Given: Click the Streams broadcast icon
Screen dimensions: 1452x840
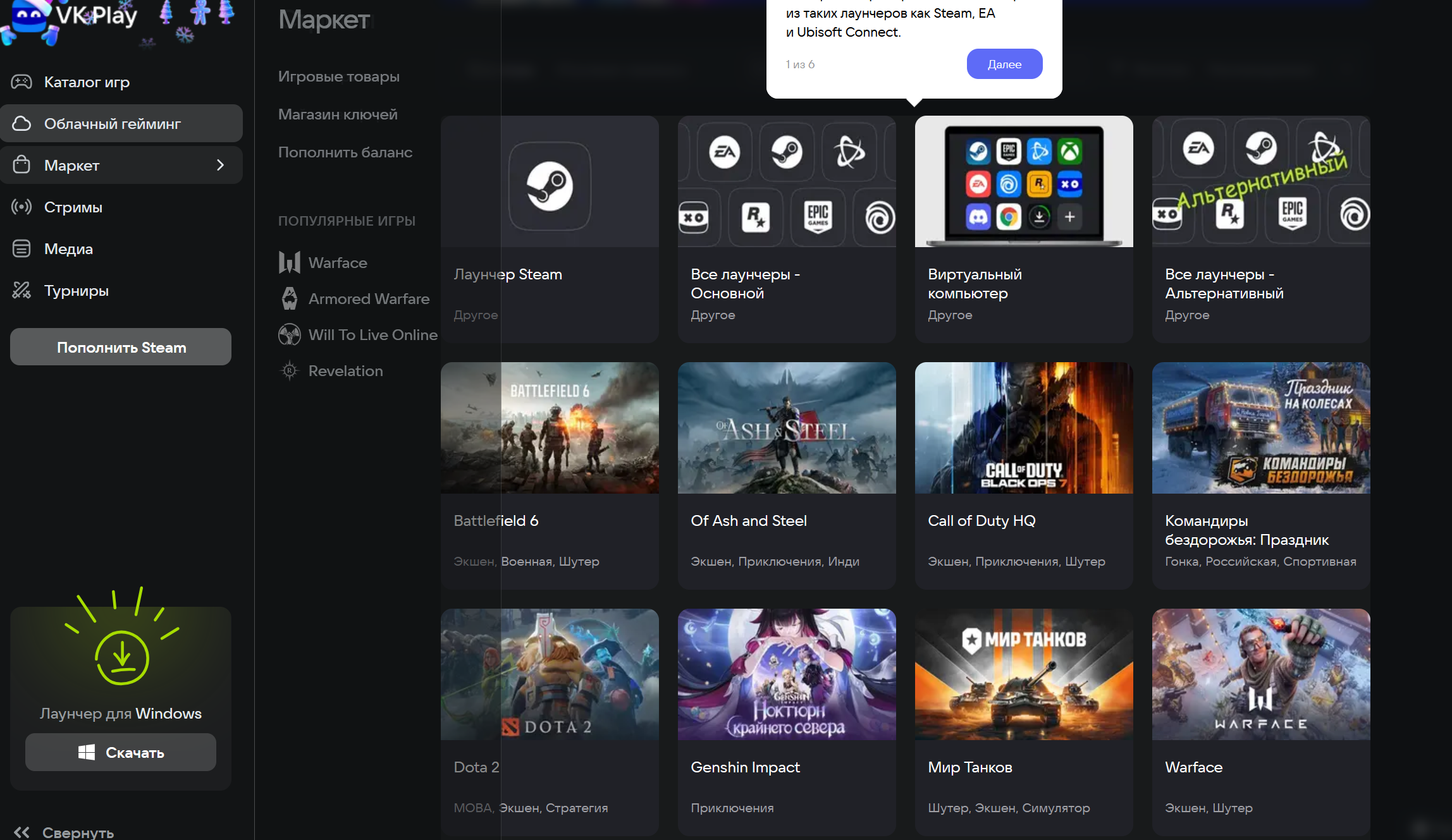Looking at the screenshot, I should [22, 207].
